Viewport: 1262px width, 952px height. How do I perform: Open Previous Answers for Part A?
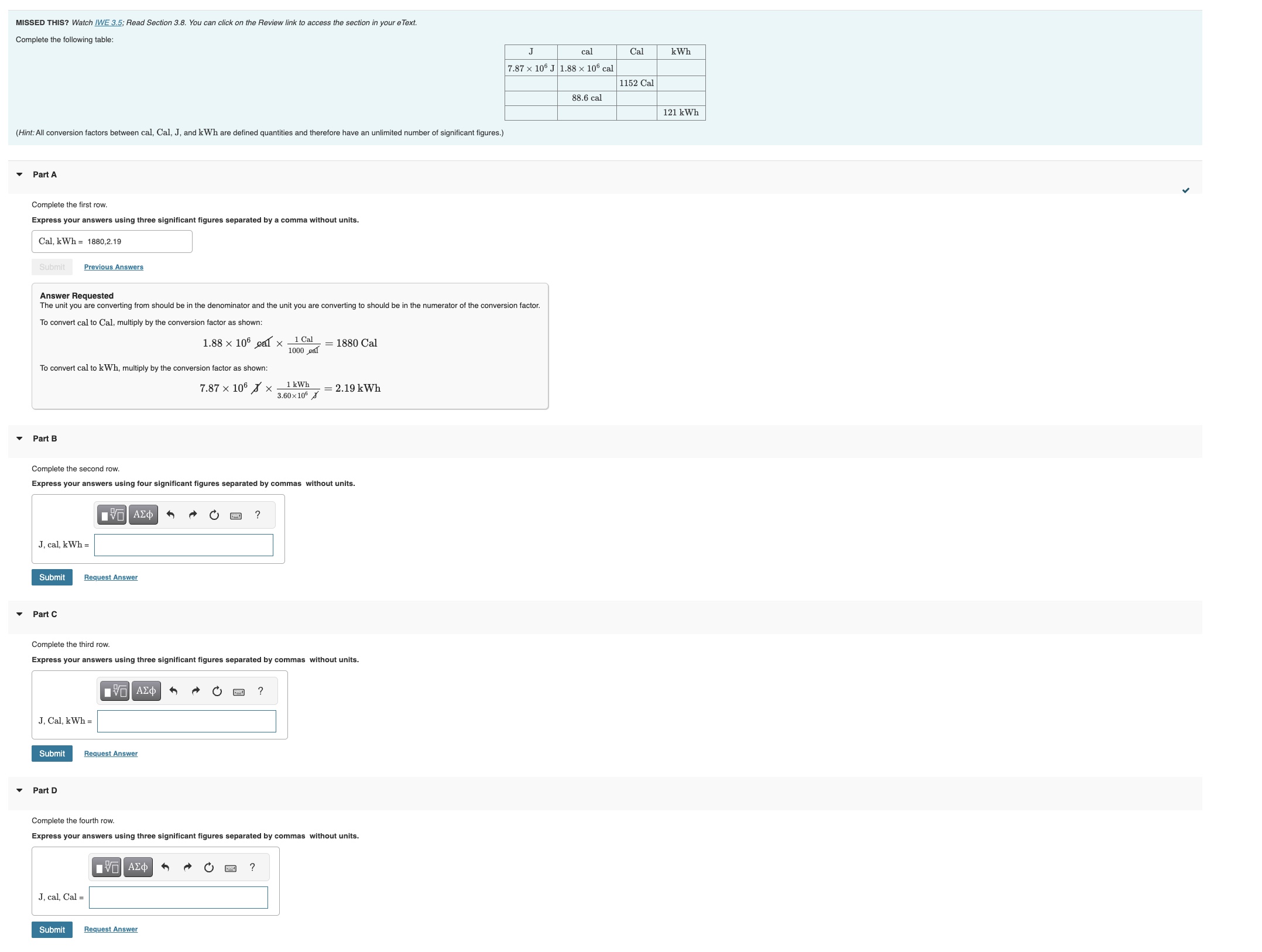[114, 267]
